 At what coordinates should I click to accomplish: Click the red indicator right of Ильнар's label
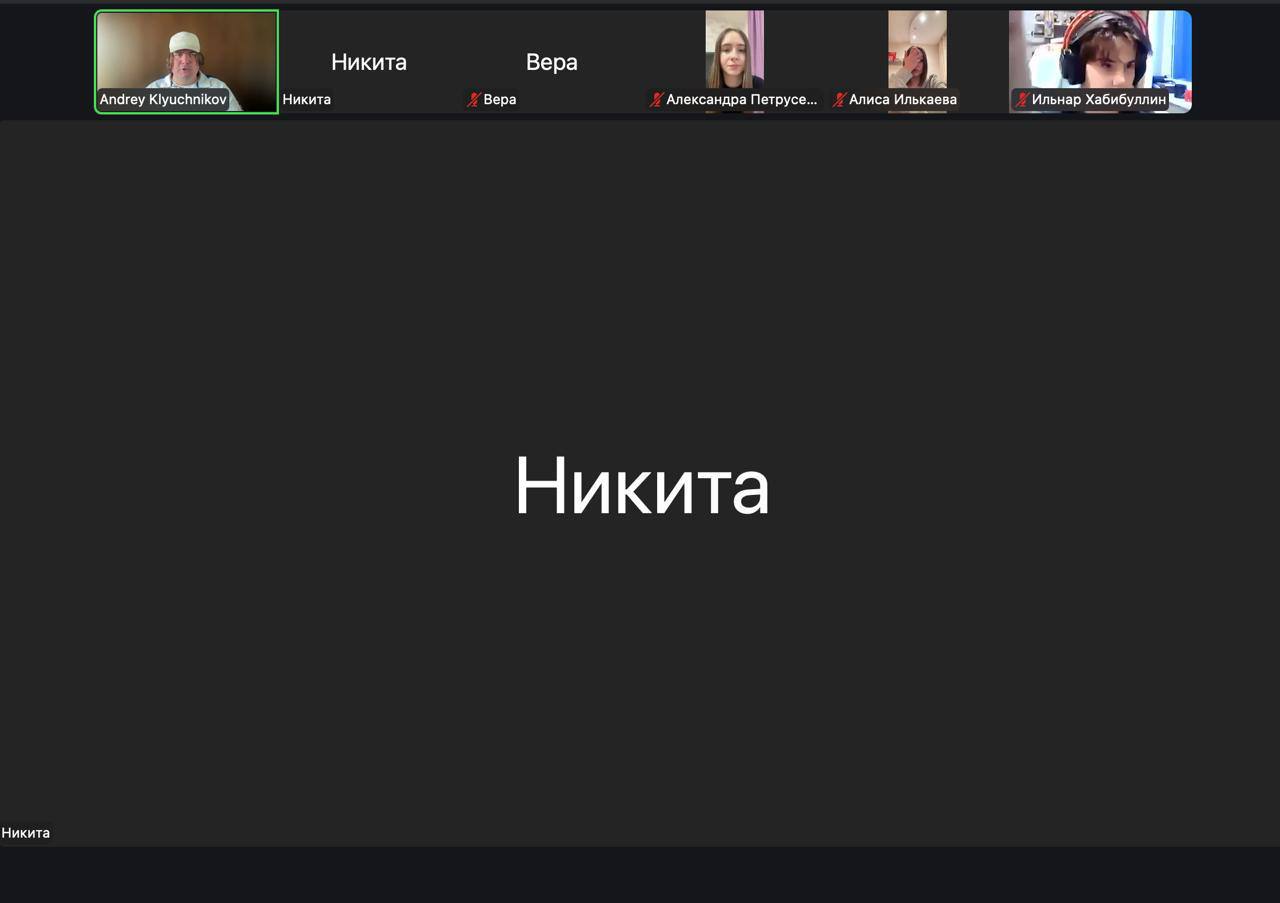pos(1187,98)
